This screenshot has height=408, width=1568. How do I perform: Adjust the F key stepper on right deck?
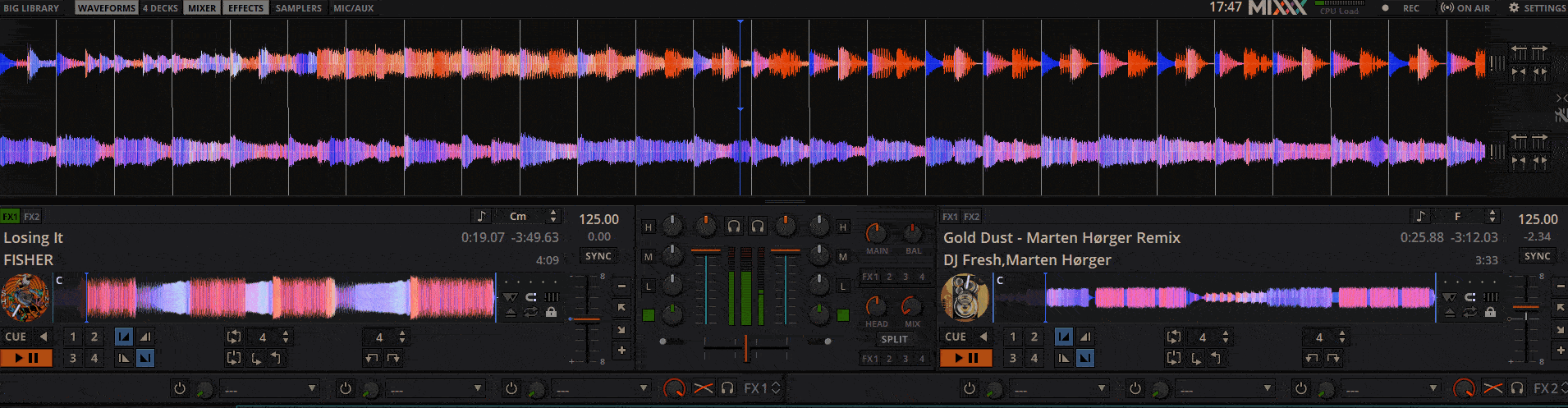(x=1492, y=216)
